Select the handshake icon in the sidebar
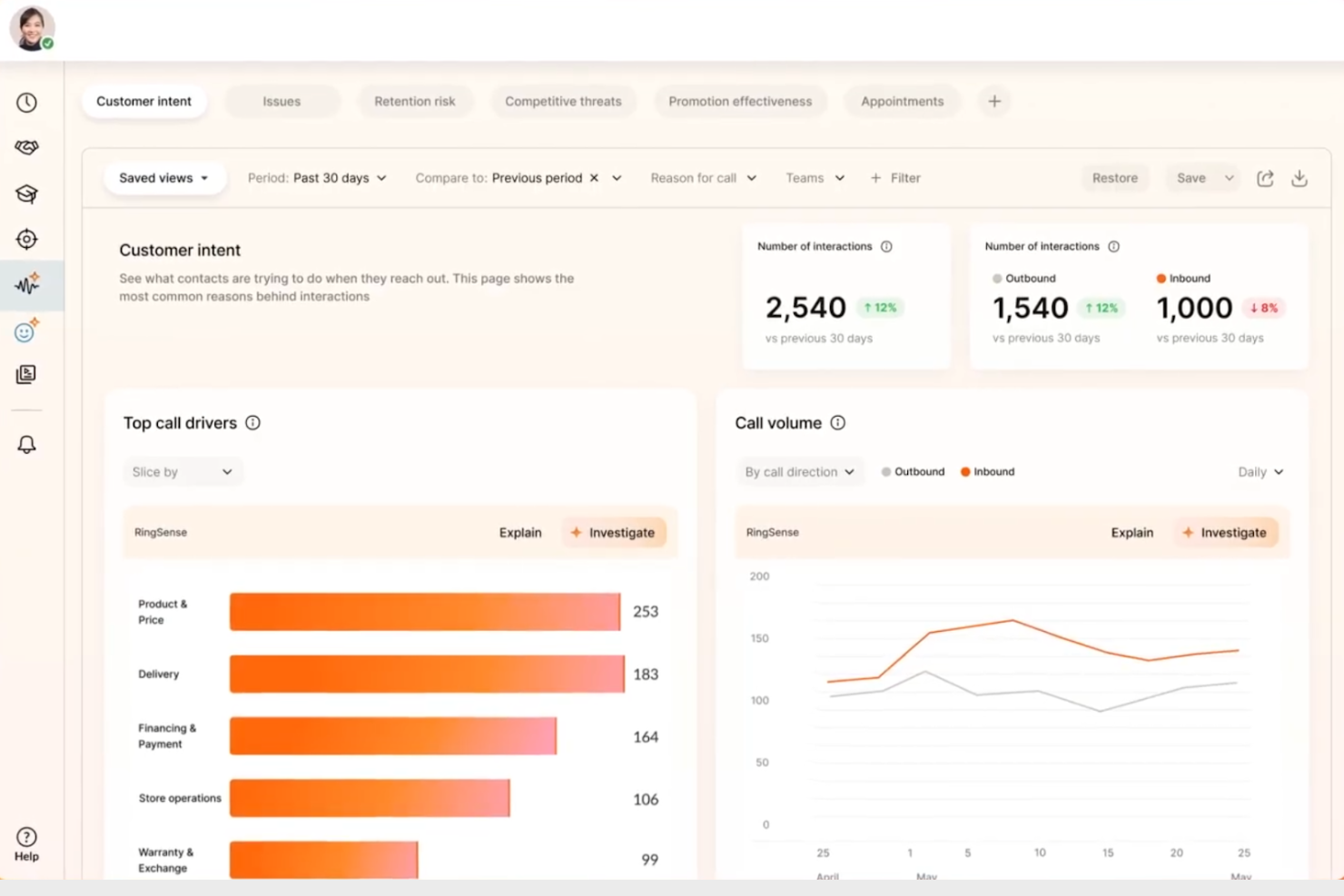 [26, 147]
